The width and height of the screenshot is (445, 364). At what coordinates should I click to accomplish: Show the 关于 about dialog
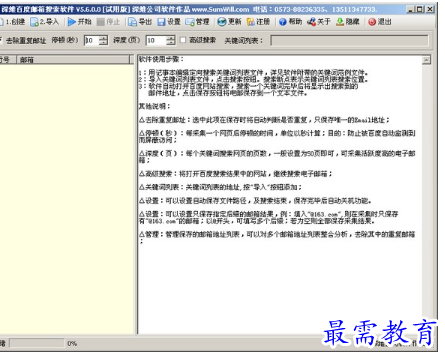tap(319, 22)
